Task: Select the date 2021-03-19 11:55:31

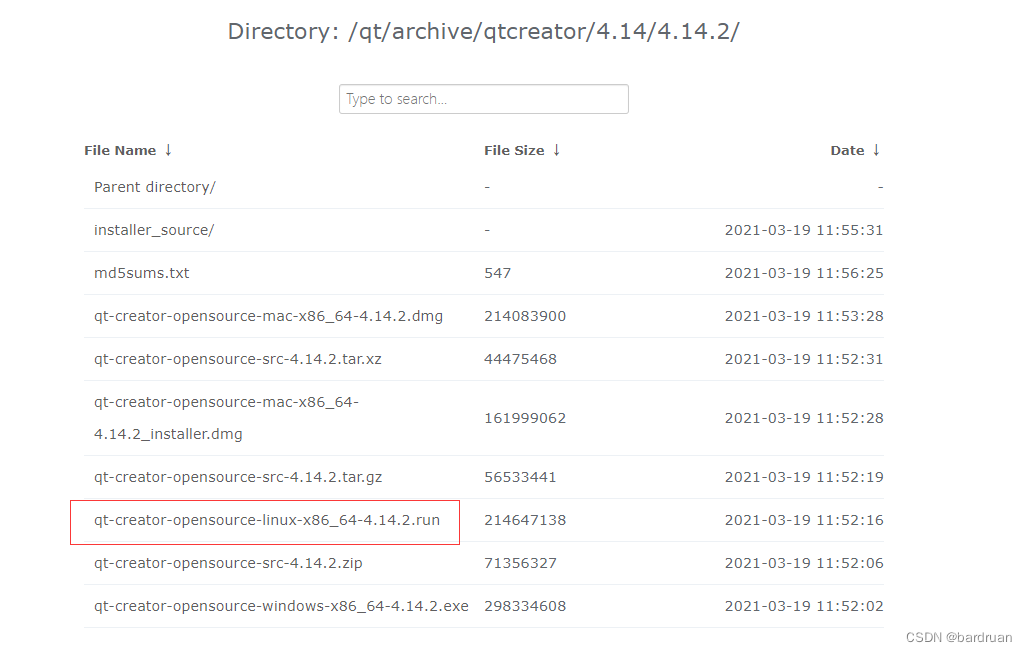Action: pos(804,231)
